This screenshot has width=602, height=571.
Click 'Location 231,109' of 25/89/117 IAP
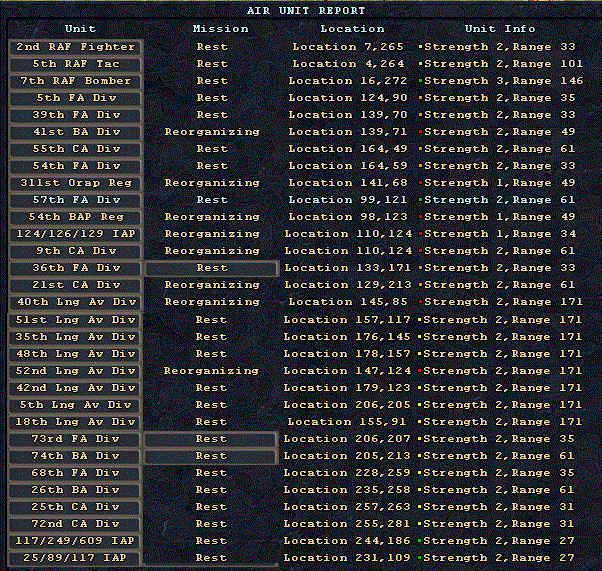coord(347,558)
